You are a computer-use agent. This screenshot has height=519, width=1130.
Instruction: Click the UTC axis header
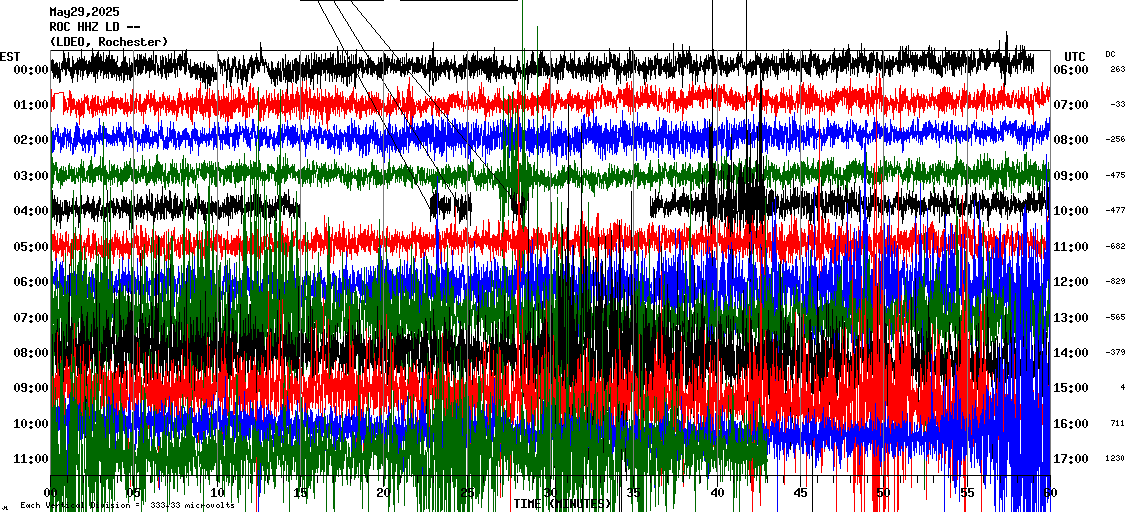[1075, 56]
